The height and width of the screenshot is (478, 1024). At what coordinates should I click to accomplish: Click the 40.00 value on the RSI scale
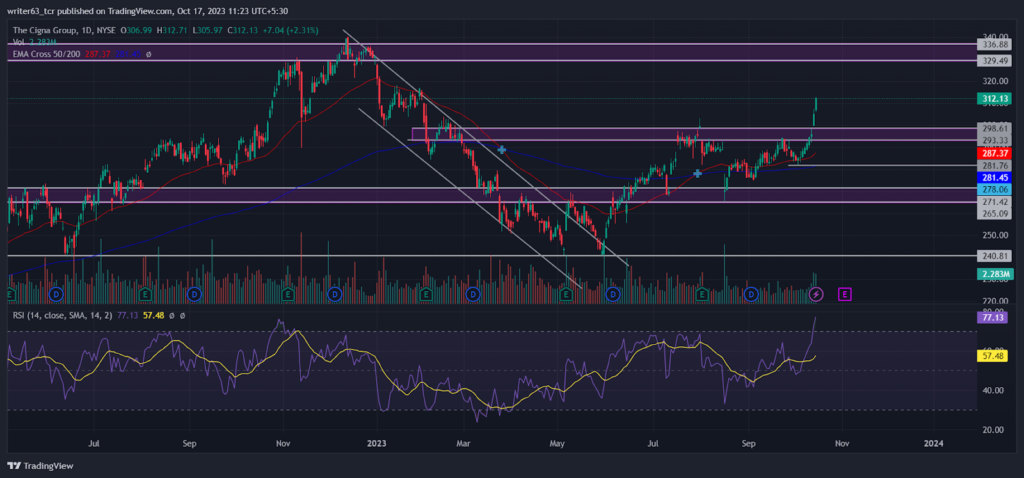click(993, 390)
